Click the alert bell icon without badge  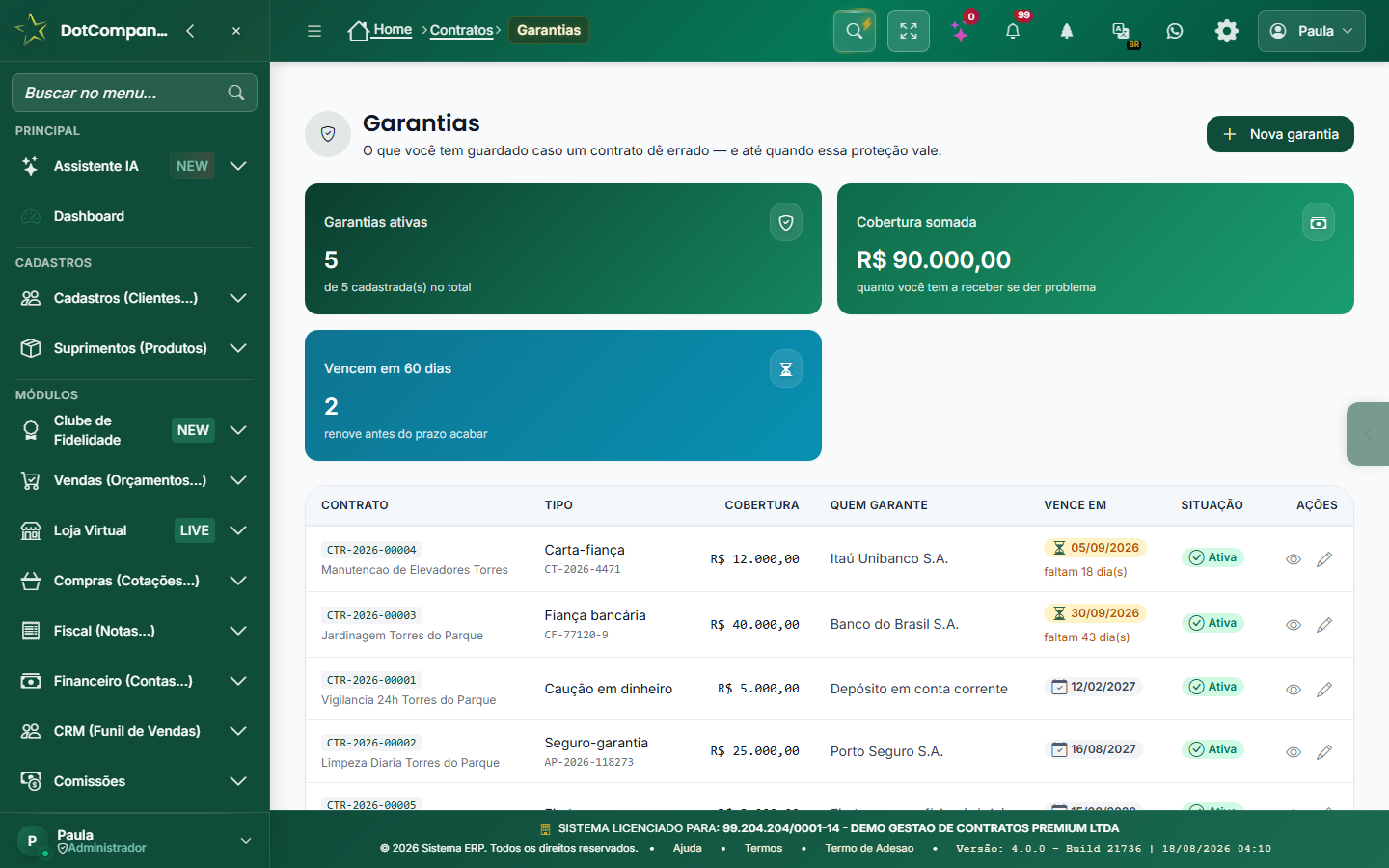pos(1067,31)
